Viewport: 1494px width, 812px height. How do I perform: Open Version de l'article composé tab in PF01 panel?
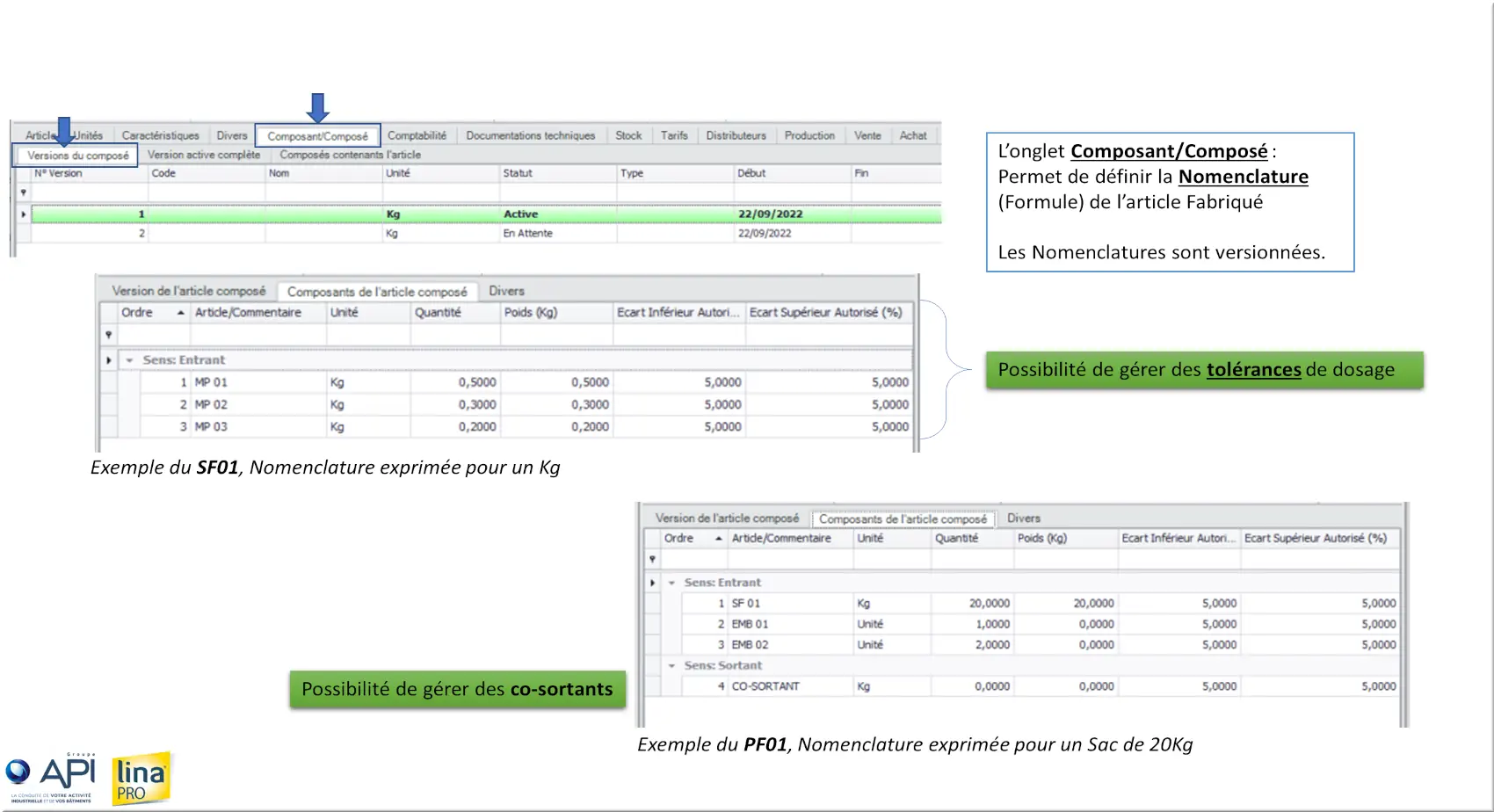(x=727, y=518)
